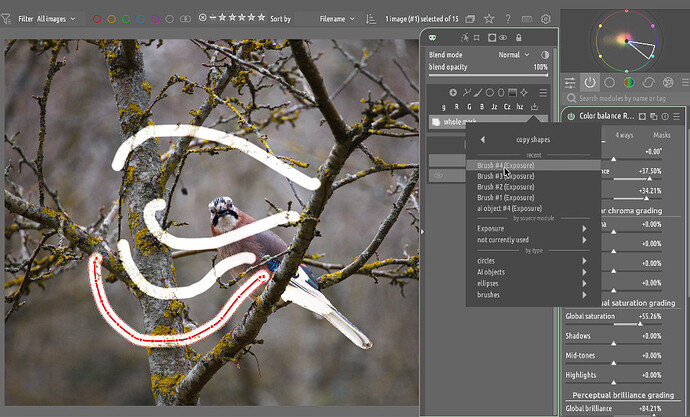This screenshot has width=690, height=417.
Task: Select the brush shape tool
Action: pos(478,93)
